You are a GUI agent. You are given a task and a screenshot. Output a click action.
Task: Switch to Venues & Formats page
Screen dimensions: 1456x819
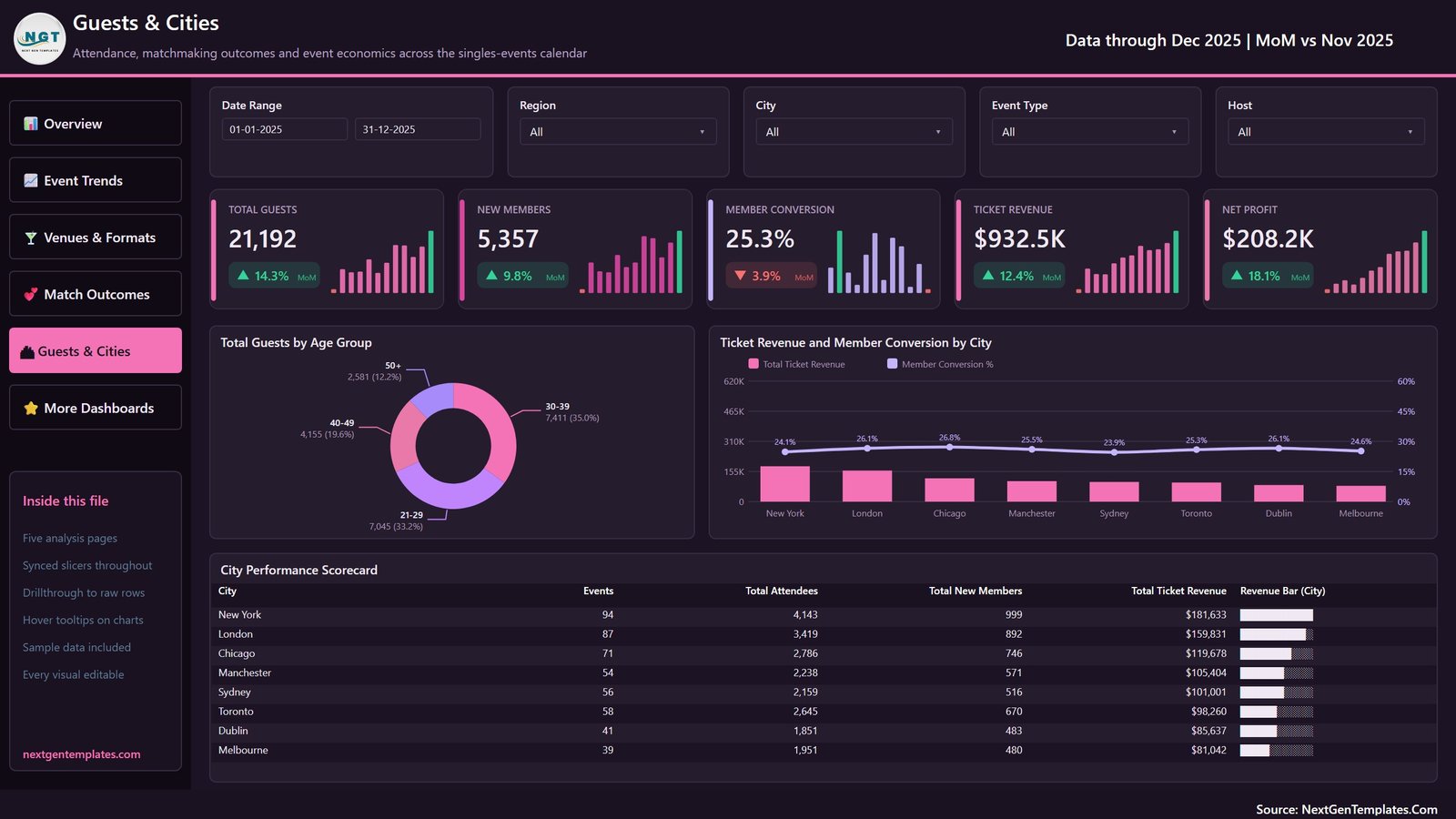[96, 237]
